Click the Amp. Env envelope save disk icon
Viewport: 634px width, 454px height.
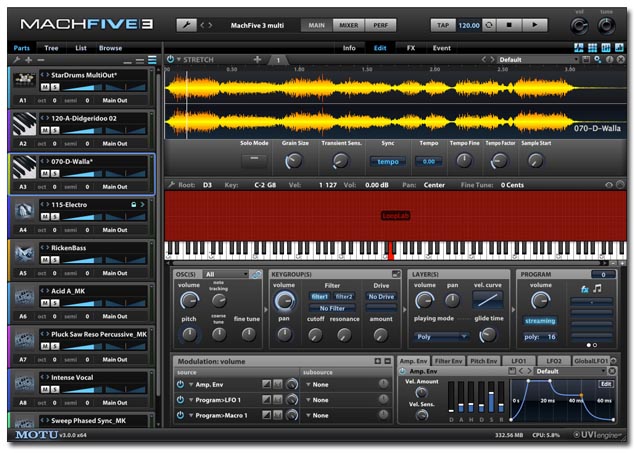pos(512,371)
